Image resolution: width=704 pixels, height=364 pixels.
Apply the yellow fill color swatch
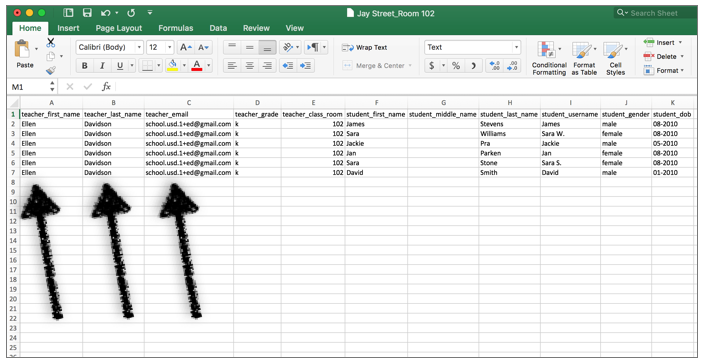[x=172, y=66]
